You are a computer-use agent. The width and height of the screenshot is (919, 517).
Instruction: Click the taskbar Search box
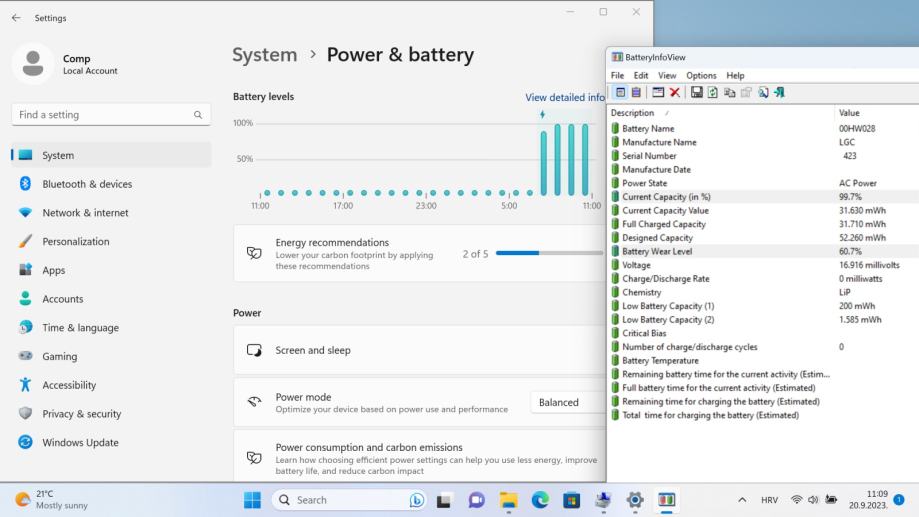click(x=349, y=500)
